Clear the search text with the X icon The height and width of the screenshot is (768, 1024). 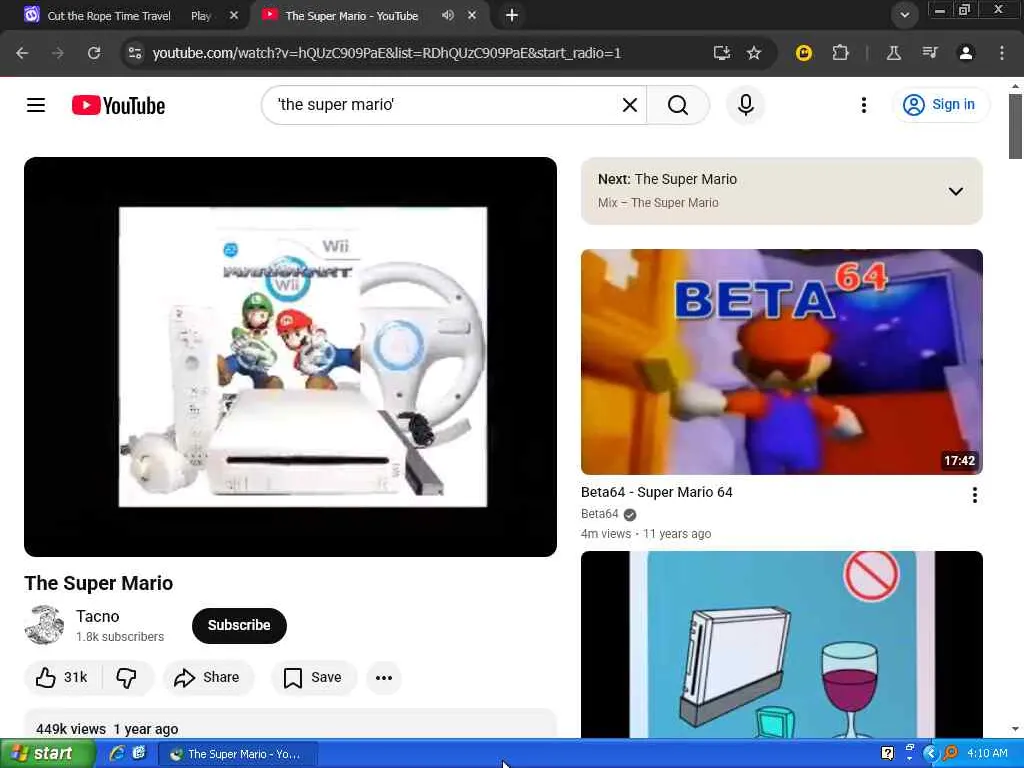[x=630, y=105]
